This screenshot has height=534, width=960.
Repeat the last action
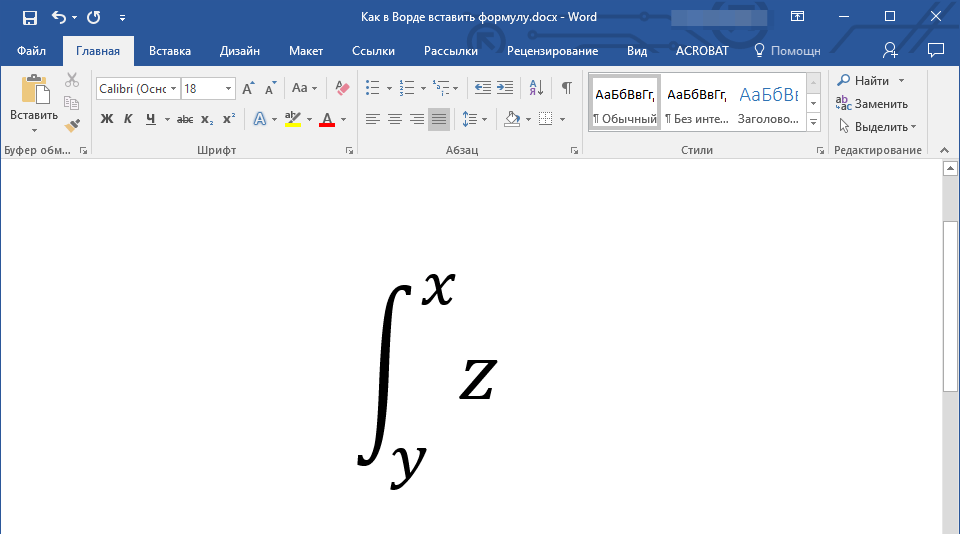(94, 17)
